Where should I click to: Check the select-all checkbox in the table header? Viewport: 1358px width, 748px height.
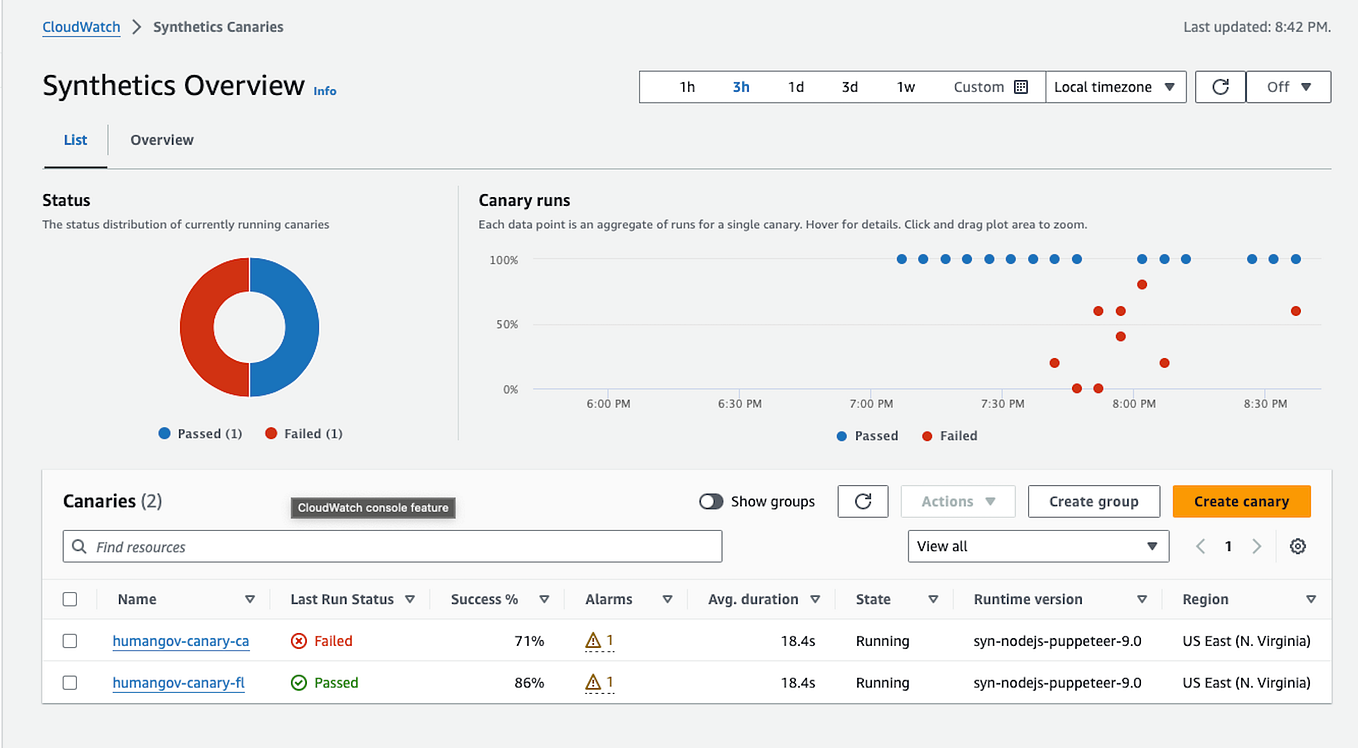69,598
